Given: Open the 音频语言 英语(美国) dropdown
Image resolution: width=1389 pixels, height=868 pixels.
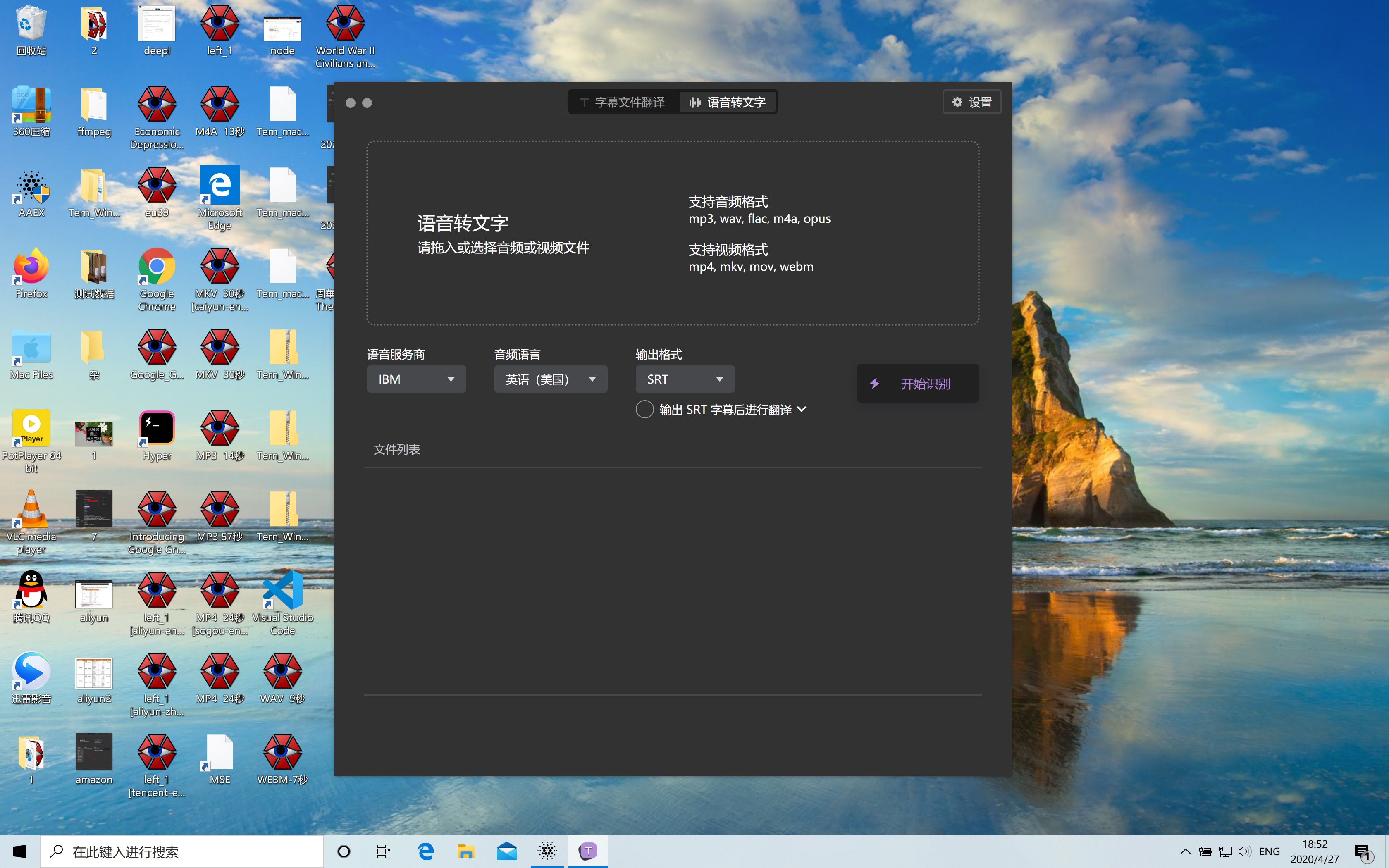Looking at the screenshot, I should click(x=551, y=379).
